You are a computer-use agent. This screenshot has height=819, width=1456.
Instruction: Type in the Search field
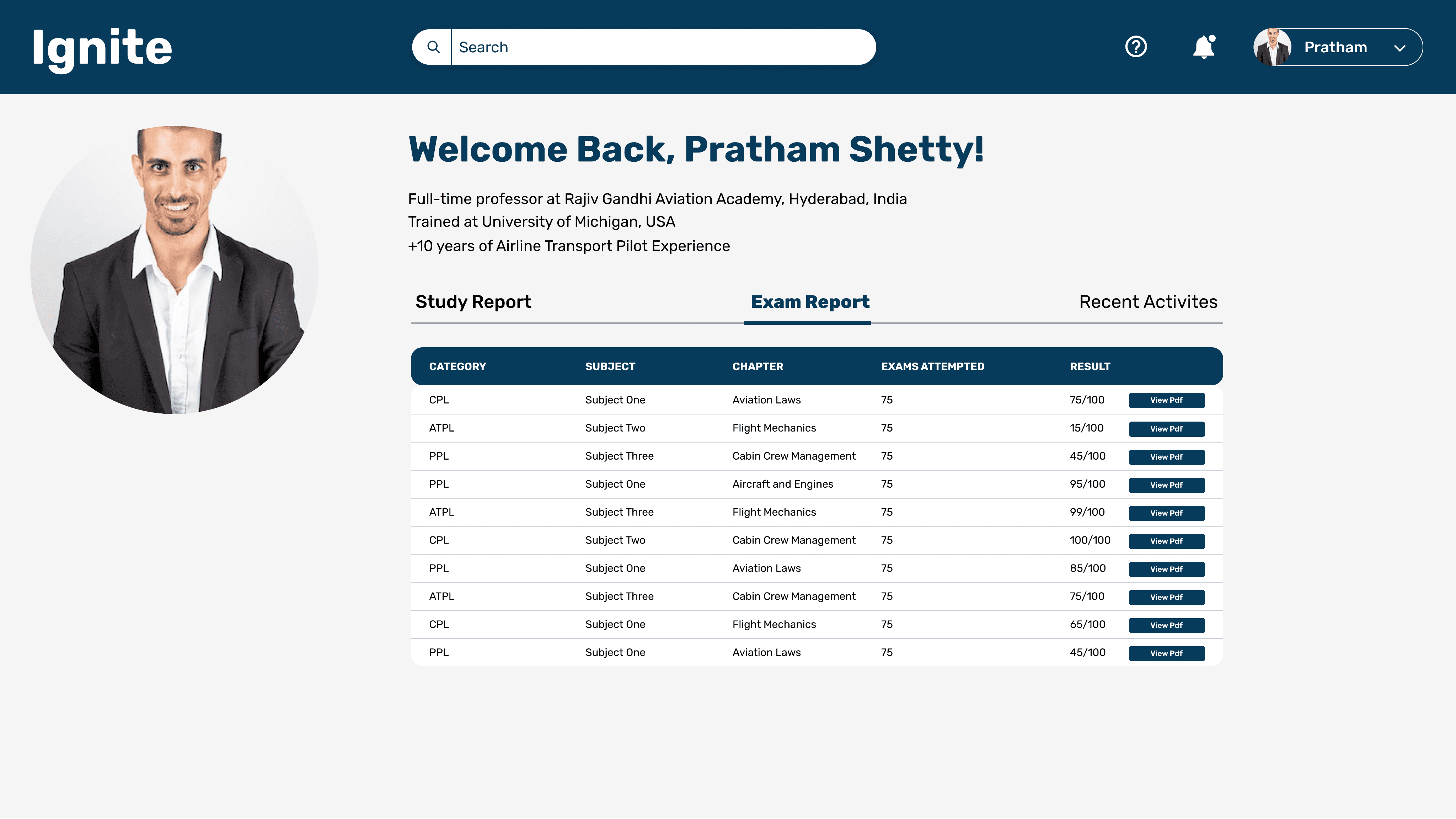pos(661,47)
